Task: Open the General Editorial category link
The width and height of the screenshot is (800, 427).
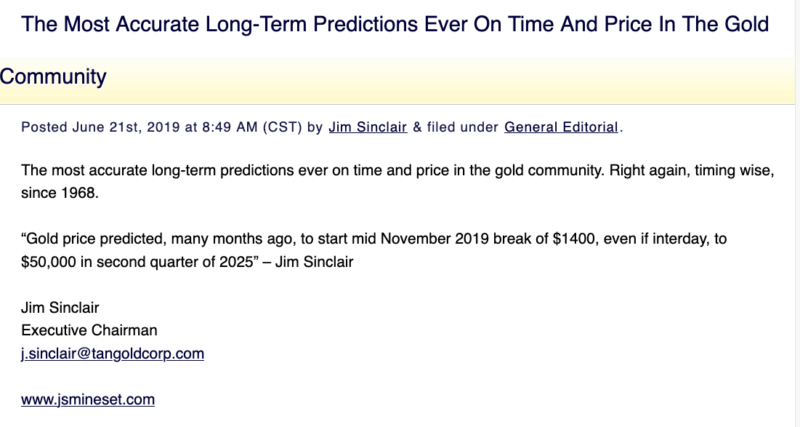Action: click(562, 127)
